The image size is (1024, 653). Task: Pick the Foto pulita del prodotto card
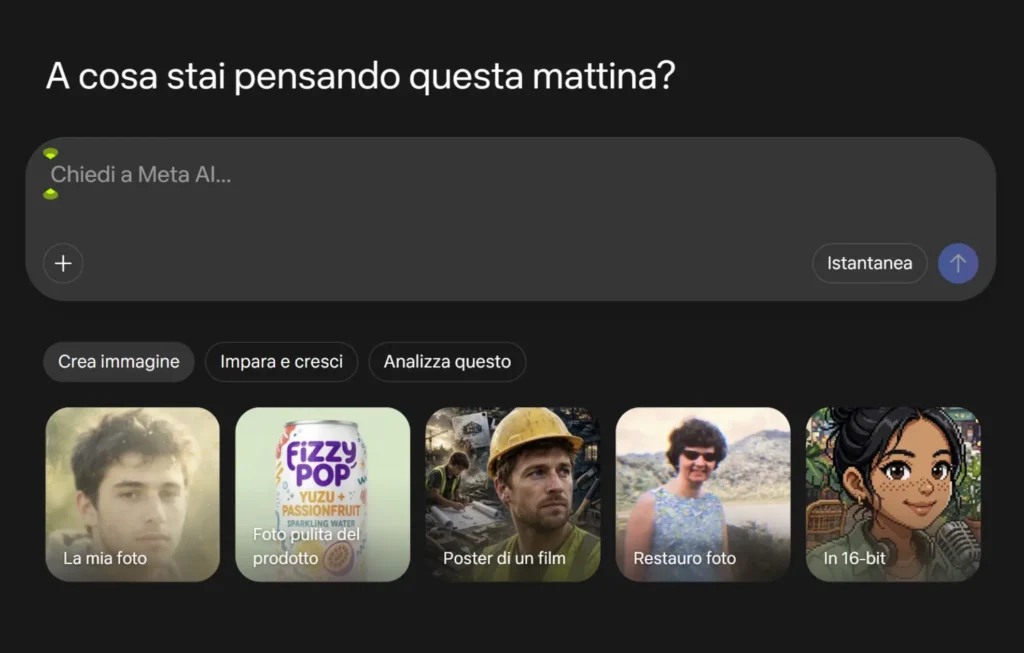pyautogui.click(x=323, y=494)
